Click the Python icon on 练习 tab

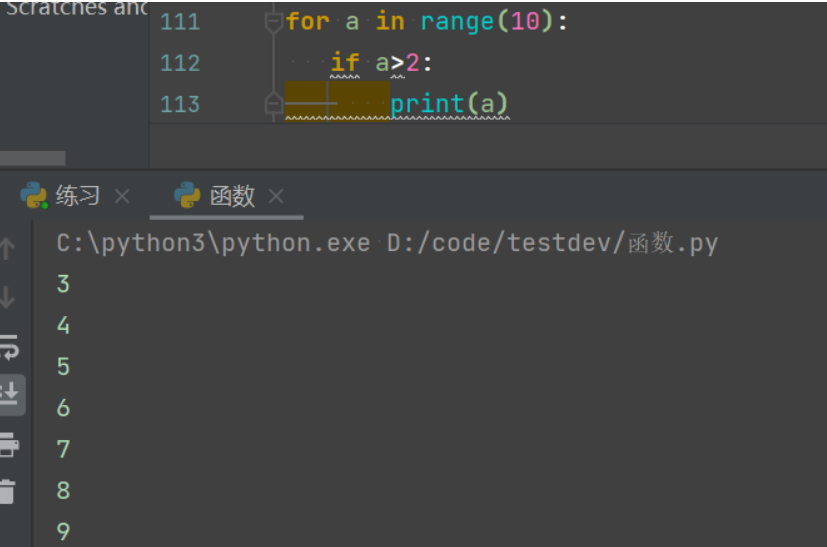pyautogui.click(x=34, y=196)
